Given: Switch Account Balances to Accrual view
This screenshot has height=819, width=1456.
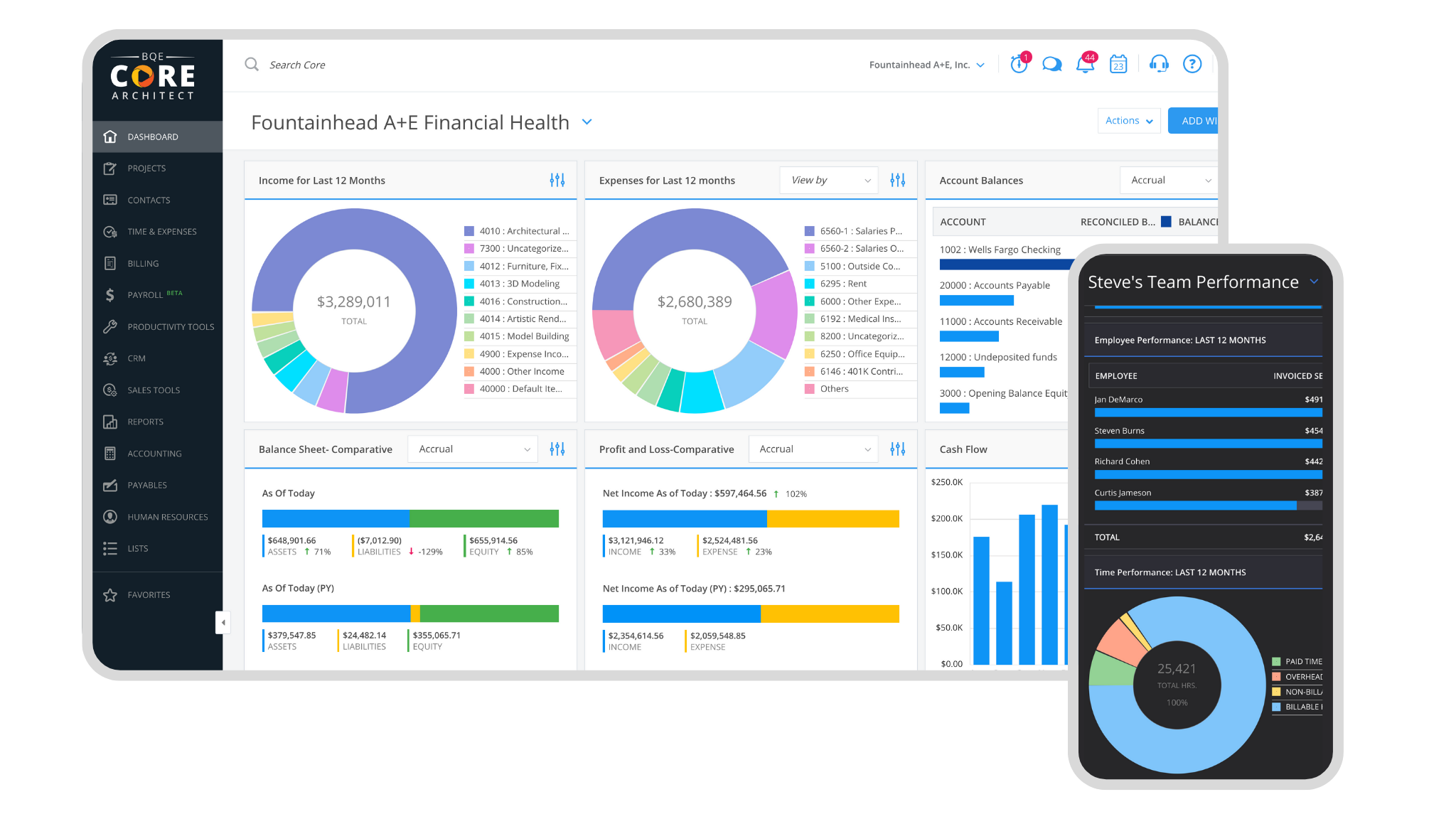Looking at the screenshot, I should (x=1168, y=180).
